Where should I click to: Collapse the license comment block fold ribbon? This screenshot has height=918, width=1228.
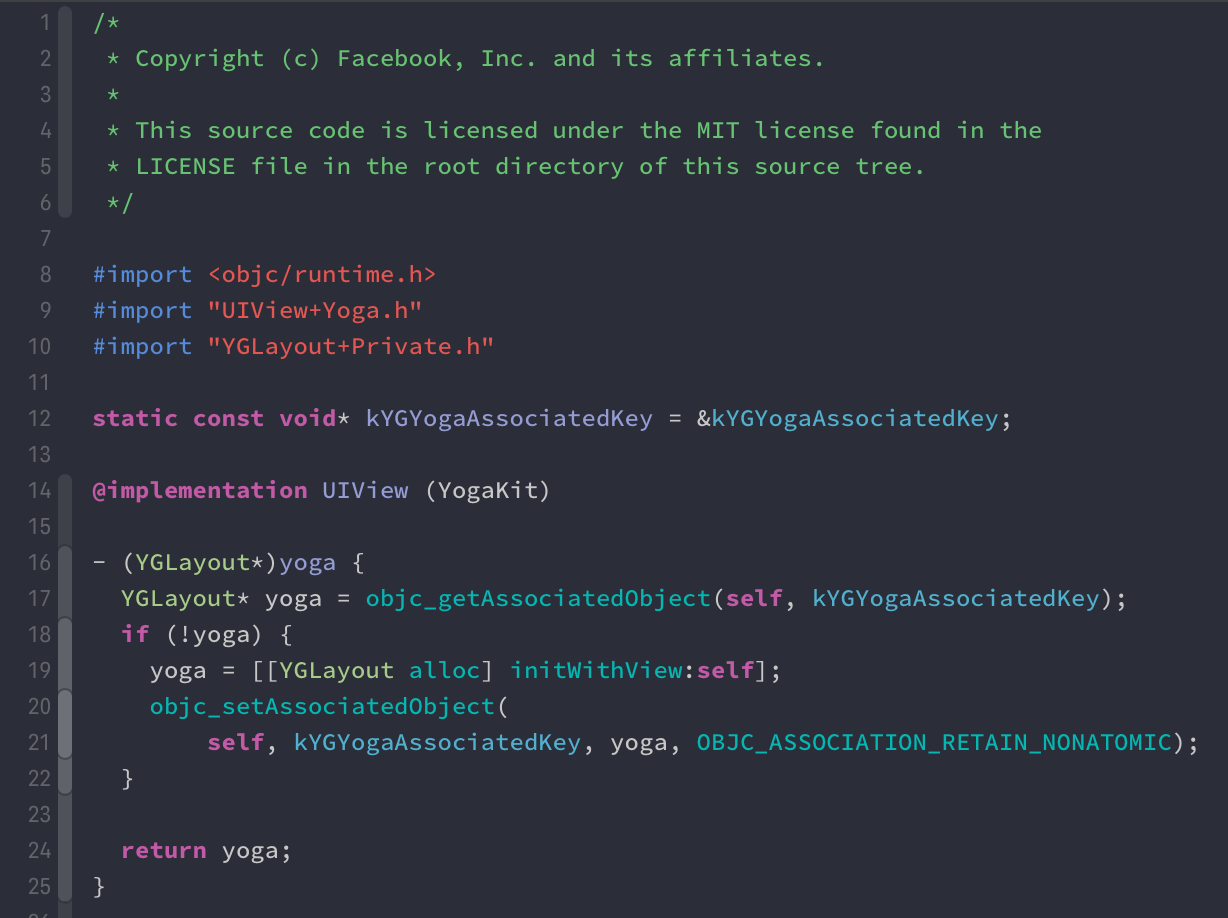tap(65, 112)
